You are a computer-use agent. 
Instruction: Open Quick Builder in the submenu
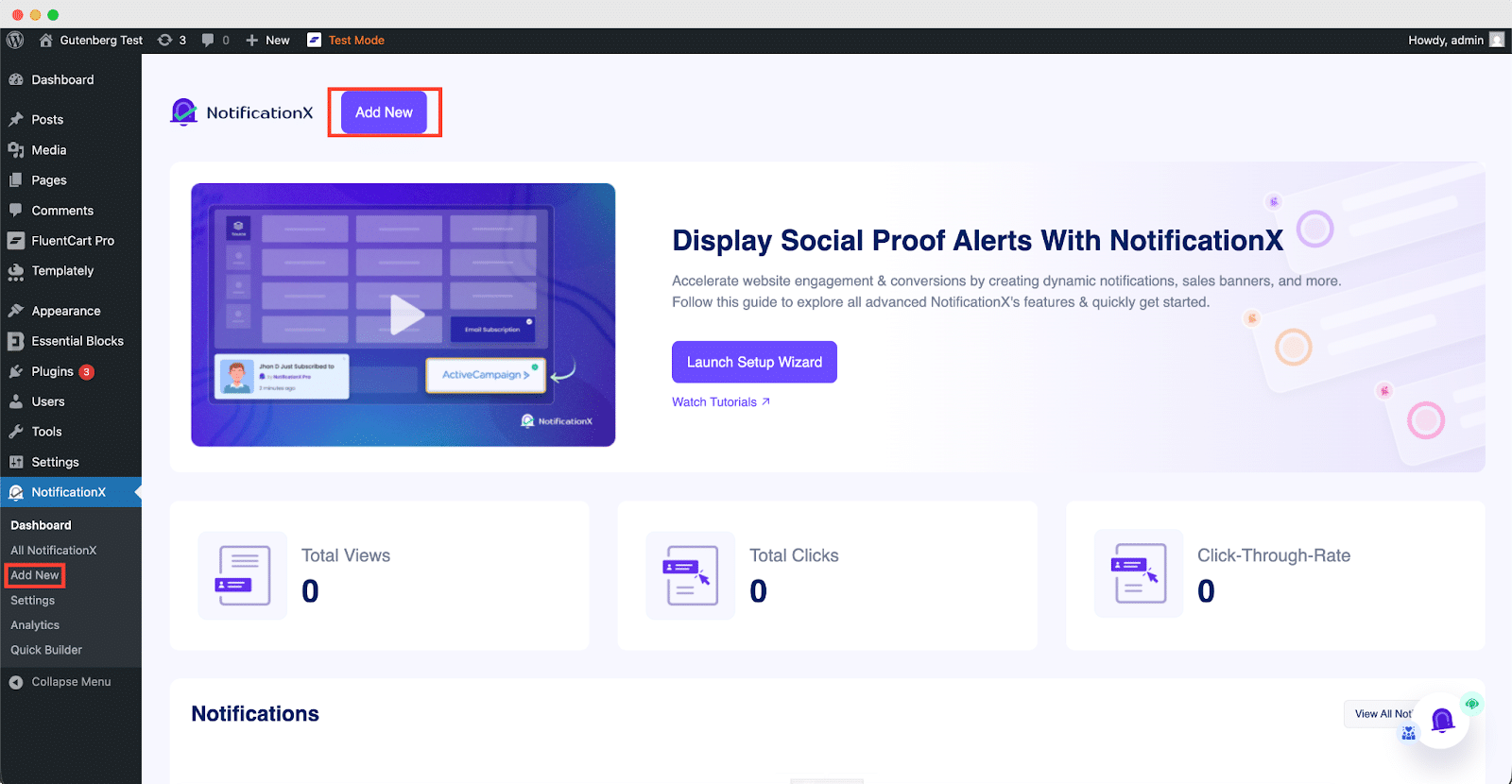pos(46,650)
